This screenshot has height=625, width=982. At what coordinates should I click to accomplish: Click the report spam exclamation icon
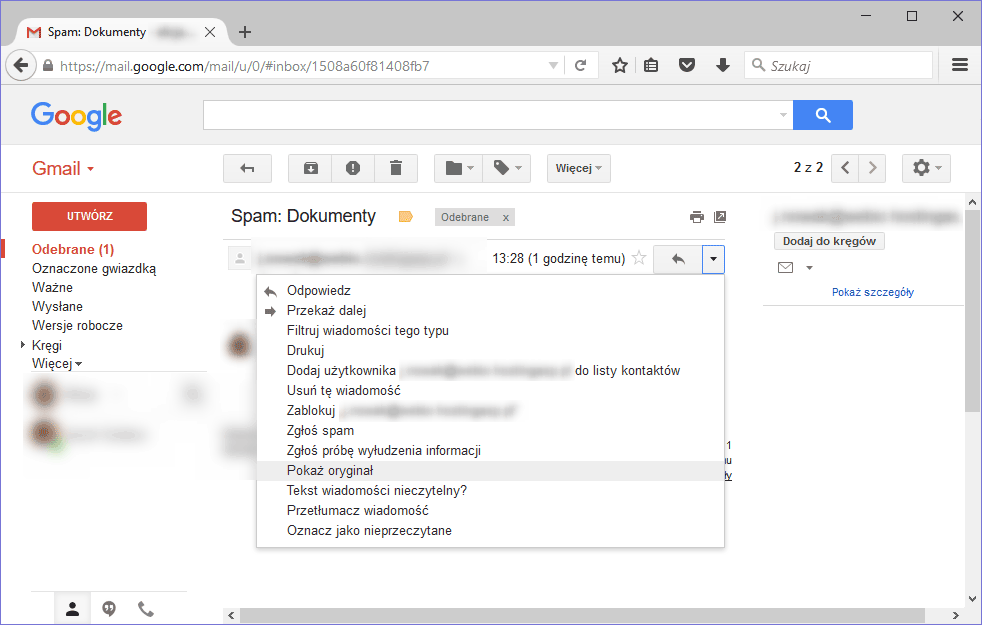click(353, 168)
